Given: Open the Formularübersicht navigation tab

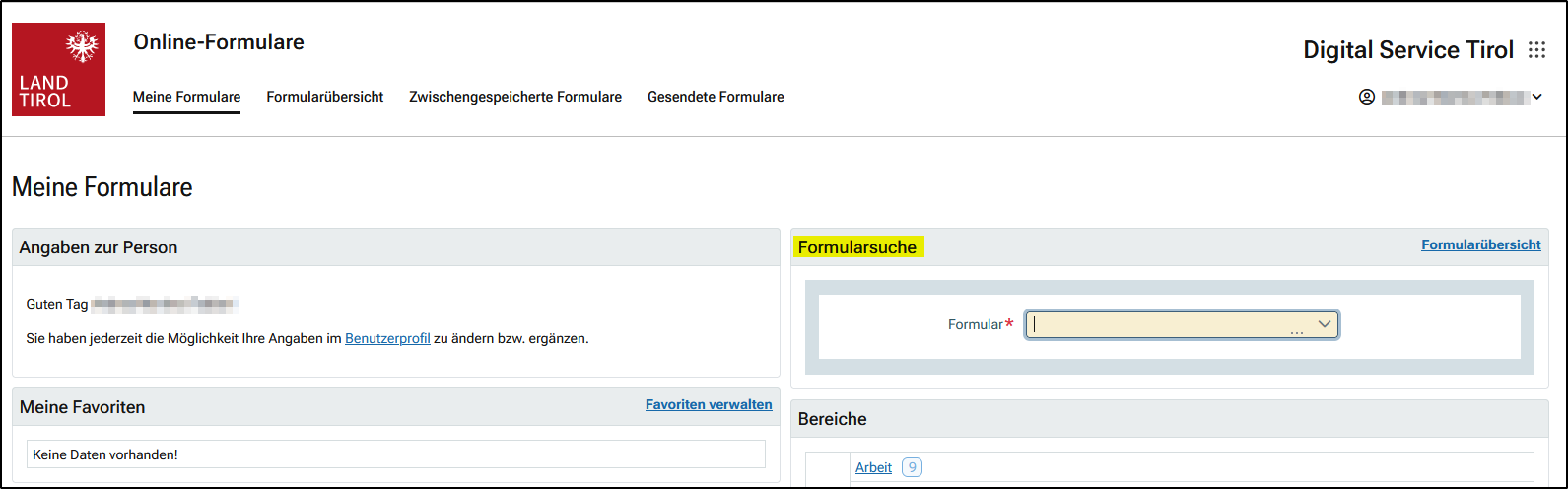Looking at the screenshot, I should tap(324, 97).
